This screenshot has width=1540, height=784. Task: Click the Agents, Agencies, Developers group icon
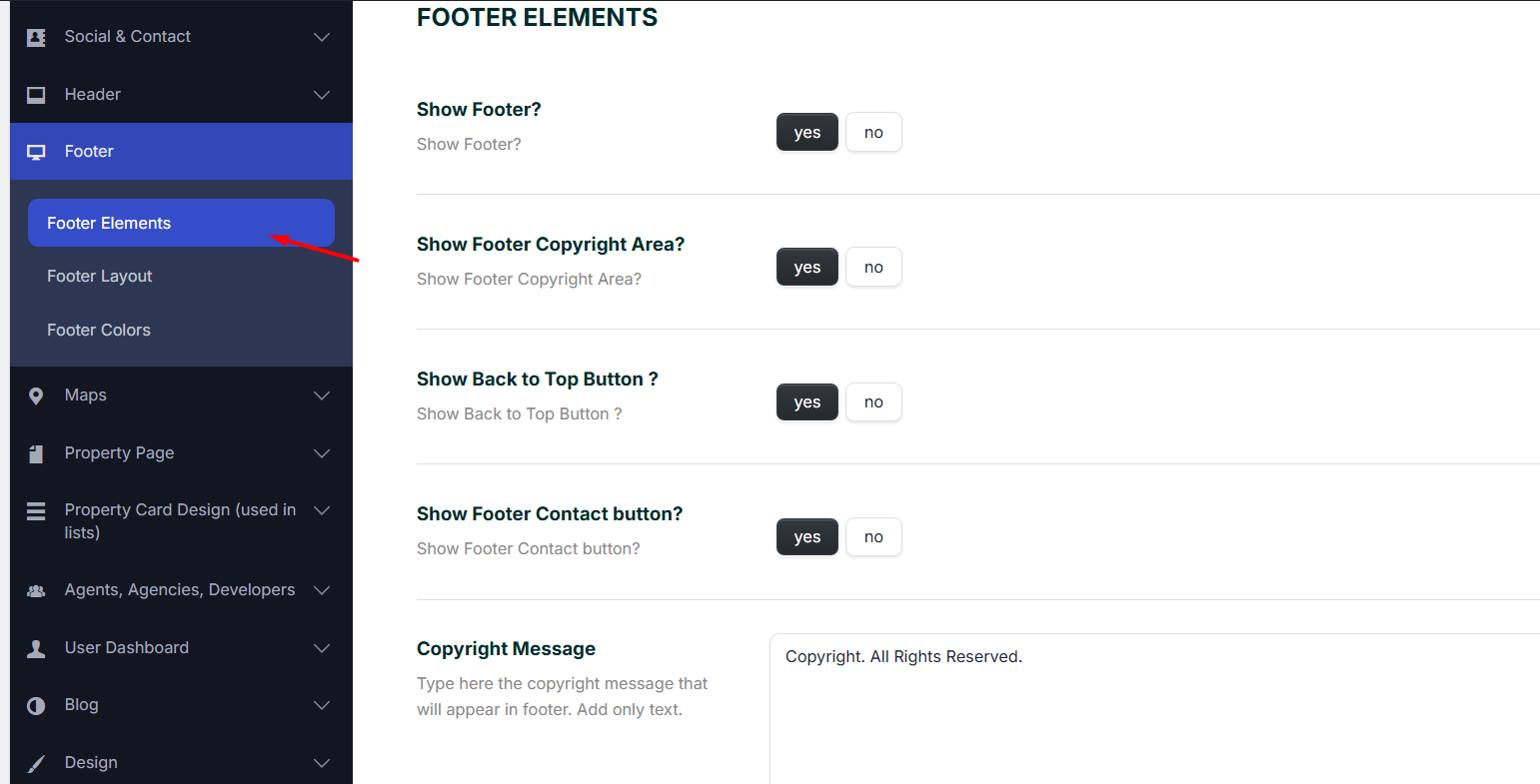pyautogui.click(x=36, y=590)
